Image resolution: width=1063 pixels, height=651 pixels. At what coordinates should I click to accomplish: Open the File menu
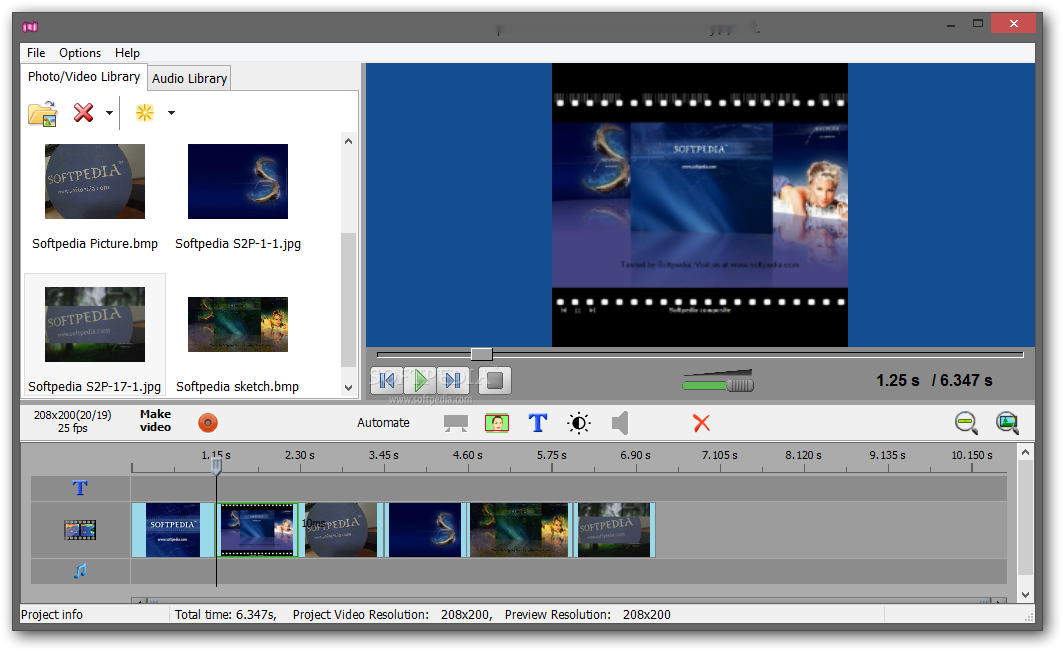[36, 53]
